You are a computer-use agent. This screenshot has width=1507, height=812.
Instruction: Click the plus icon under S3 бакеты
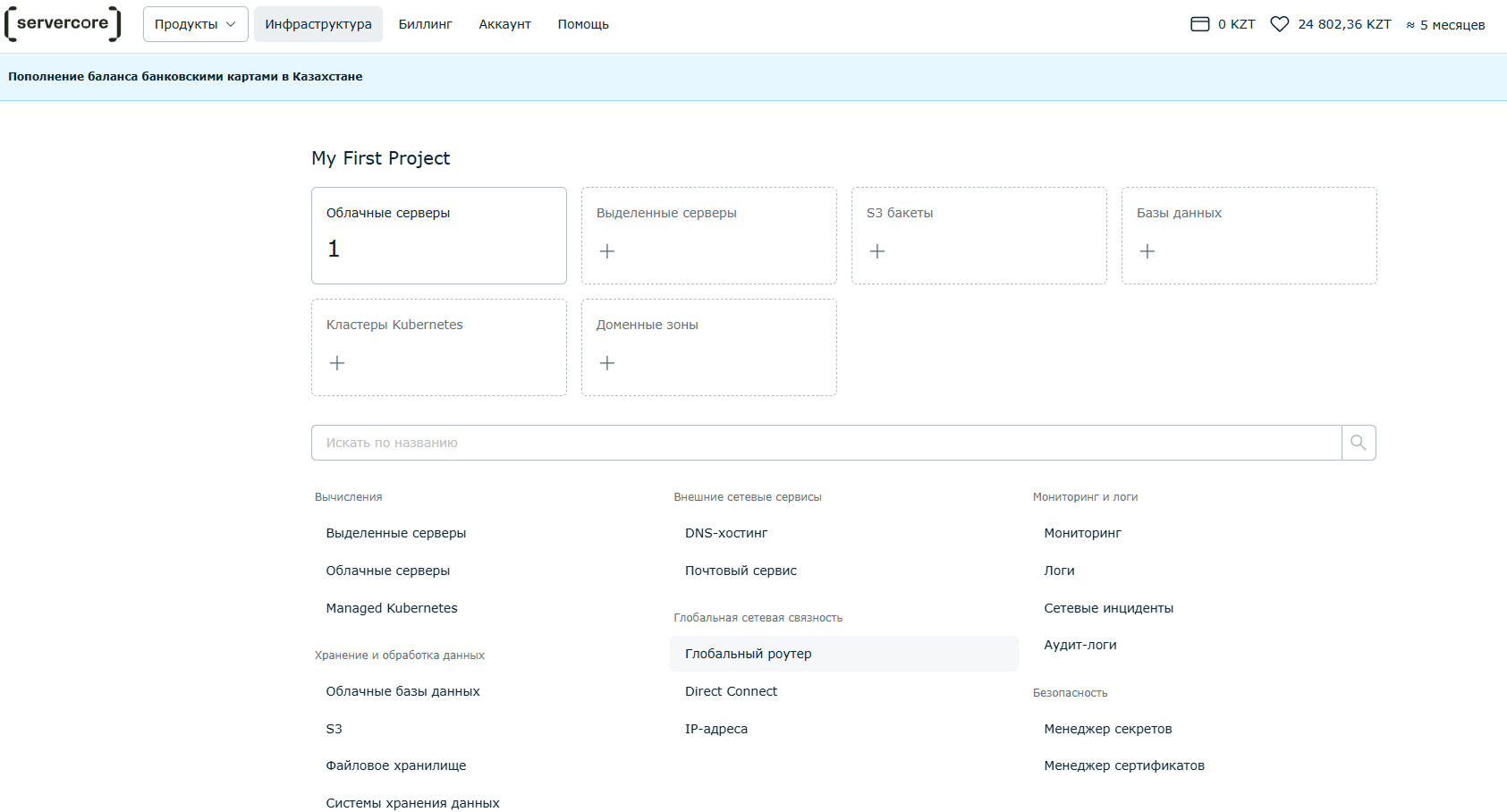click(x=877, y=251)
